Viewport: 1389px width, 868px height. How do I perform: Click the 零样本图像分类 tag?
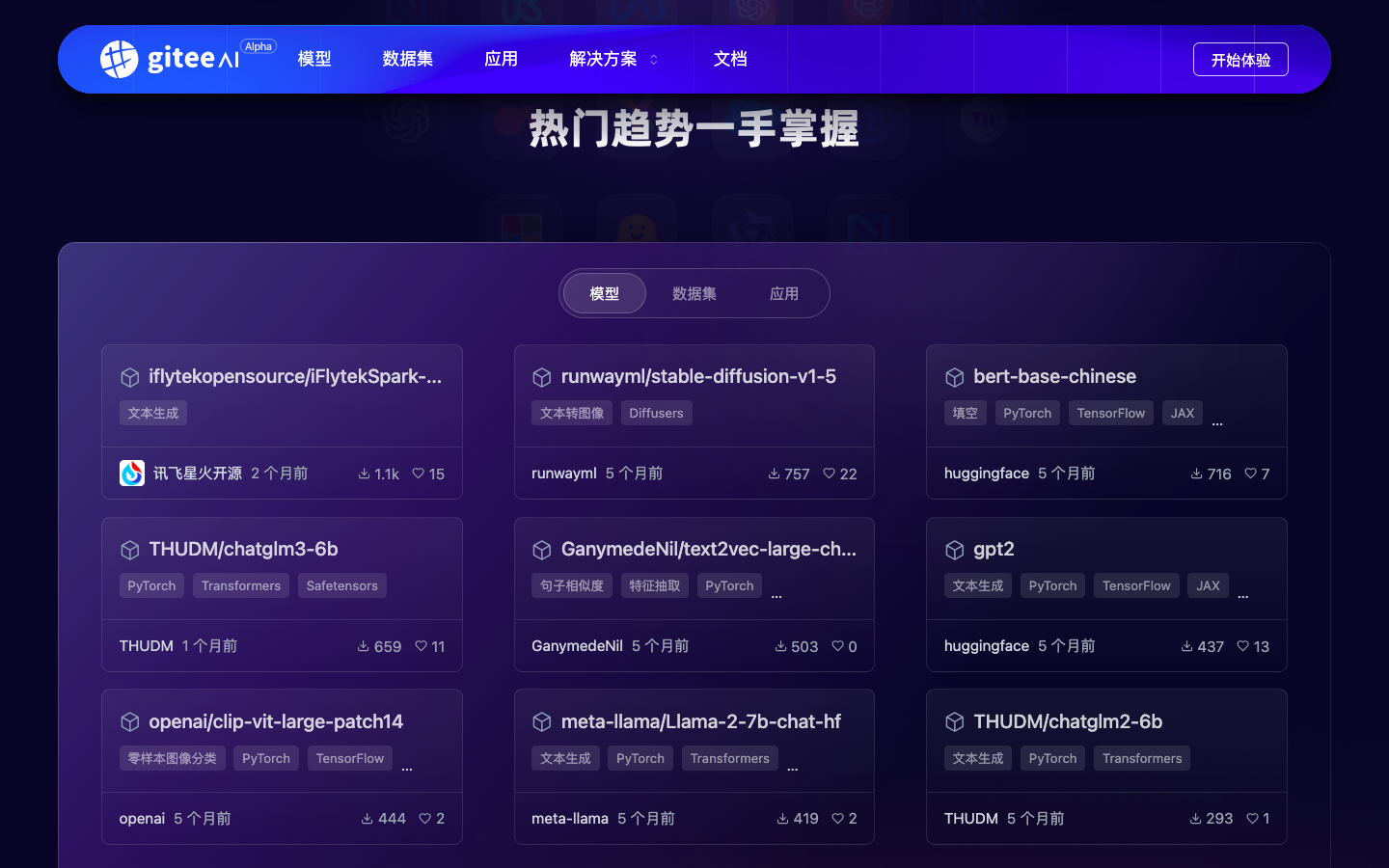pyautogui.click(x=173, y=758)
